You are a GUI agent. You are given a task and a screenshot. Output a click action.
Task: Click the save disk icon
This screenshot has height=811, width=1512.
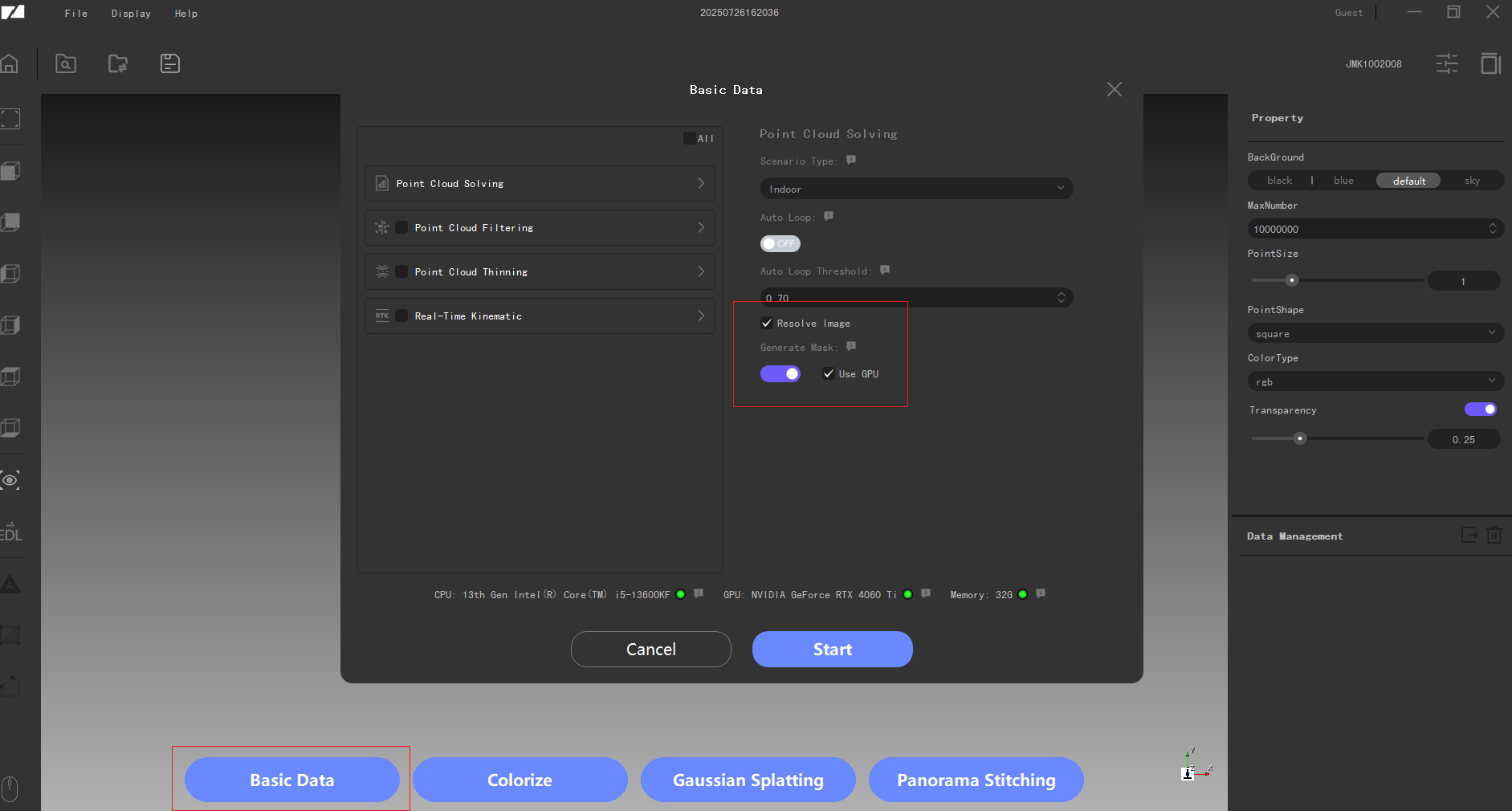click(x=170, y=63)
